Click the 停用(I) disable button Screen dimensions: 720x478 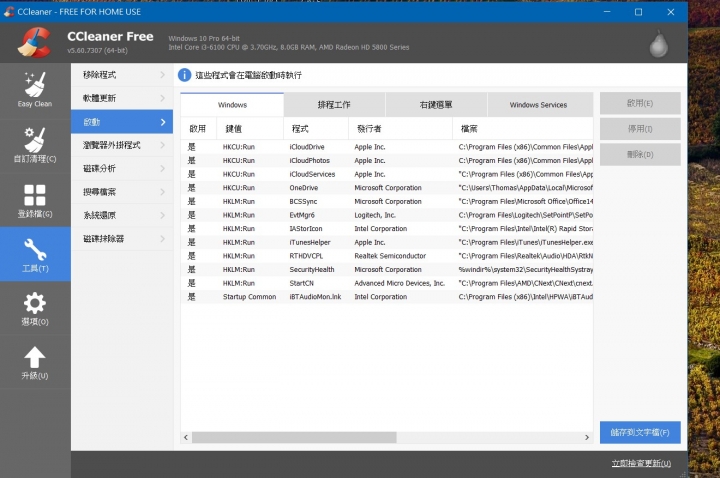pyautogui.click(x=640, y=129)
